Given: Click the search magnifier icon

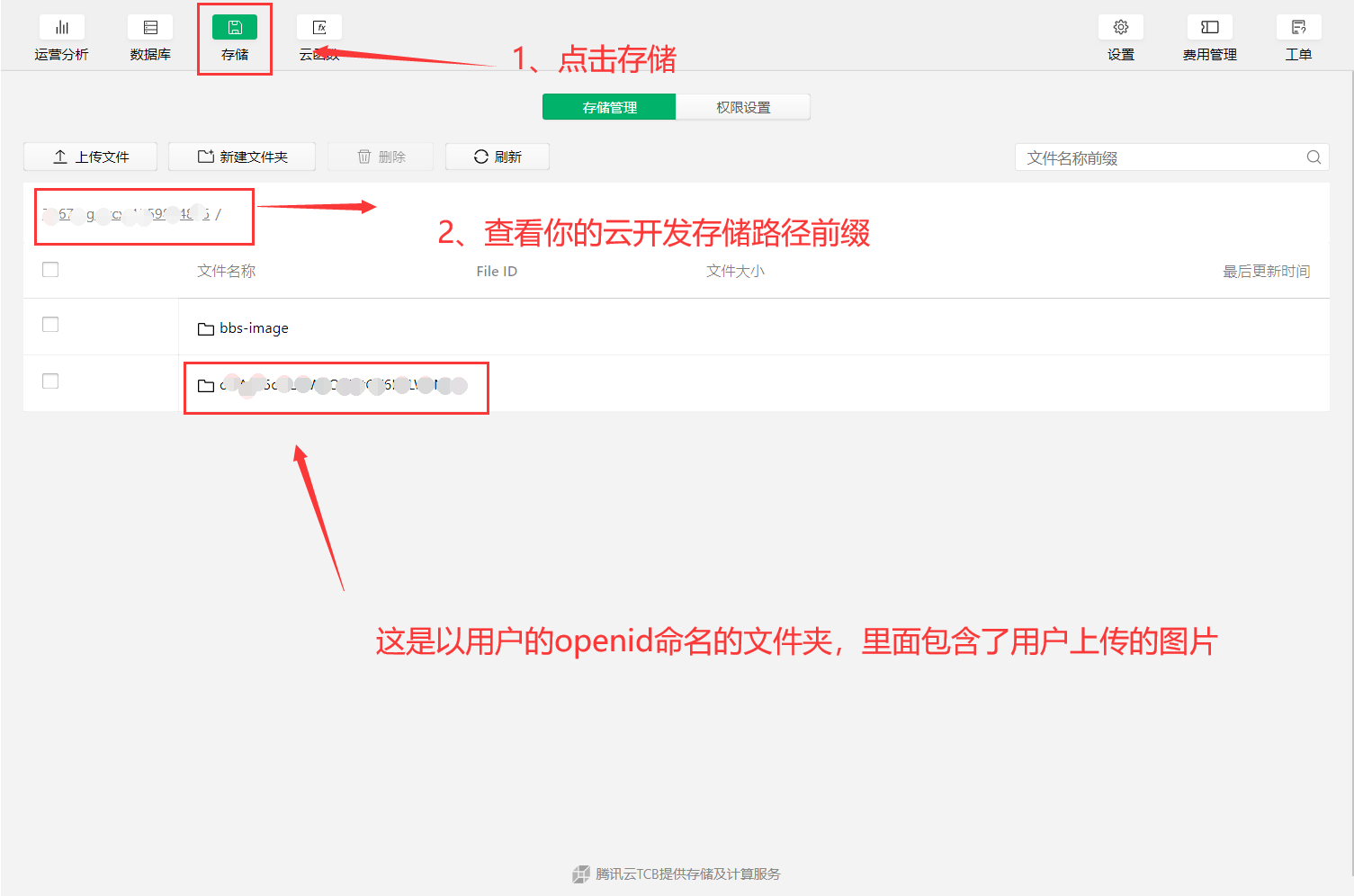Looking at the screenshot, I should point(1314,157).
